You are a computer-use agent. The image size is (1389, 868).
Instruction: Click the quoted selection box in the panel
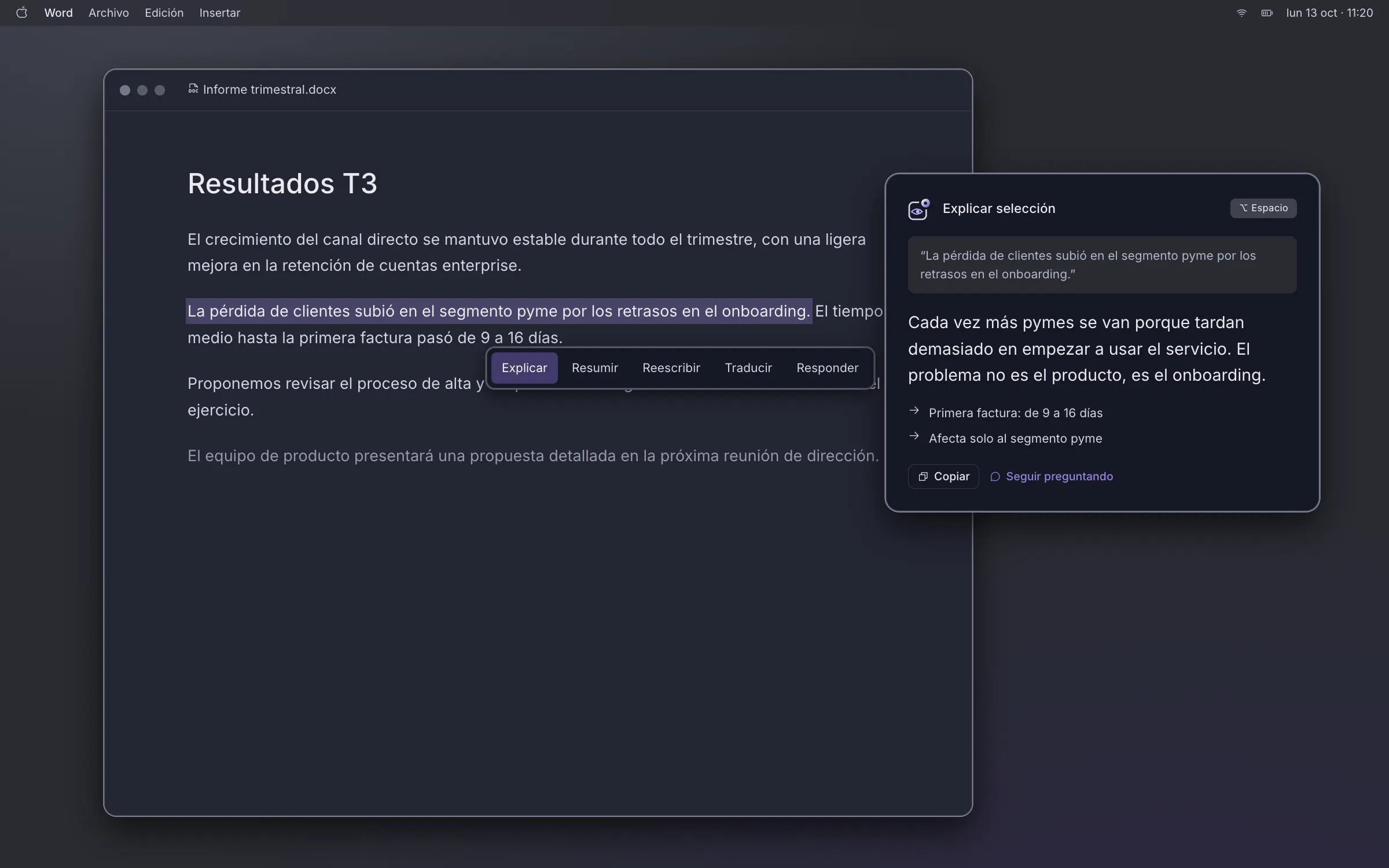[1102, 265]
